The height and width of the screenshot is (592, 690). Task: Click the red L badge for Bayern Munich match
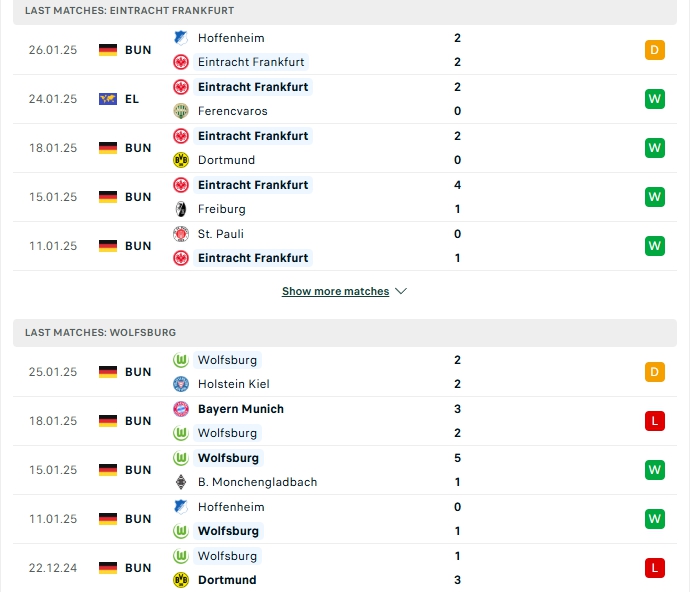tap(654, 421)
